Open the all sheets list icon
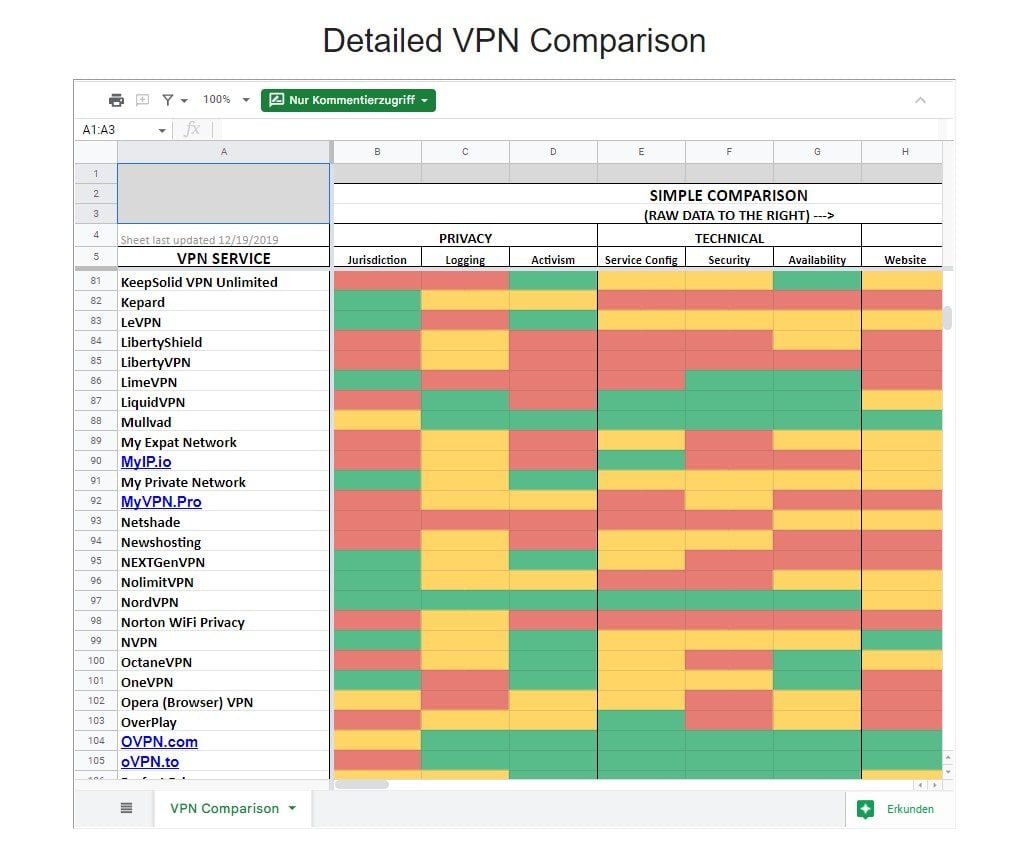The height and width of the screenshot is (862, 1030). 126,807
